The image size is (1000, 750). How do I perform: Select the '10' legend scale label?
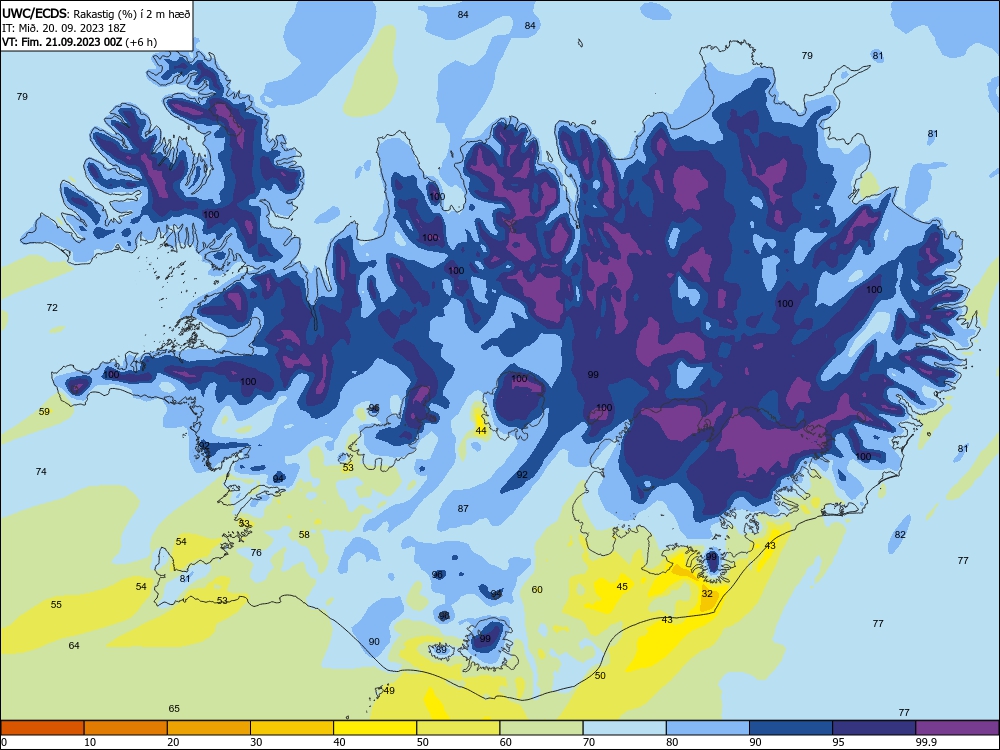point(90,742)
